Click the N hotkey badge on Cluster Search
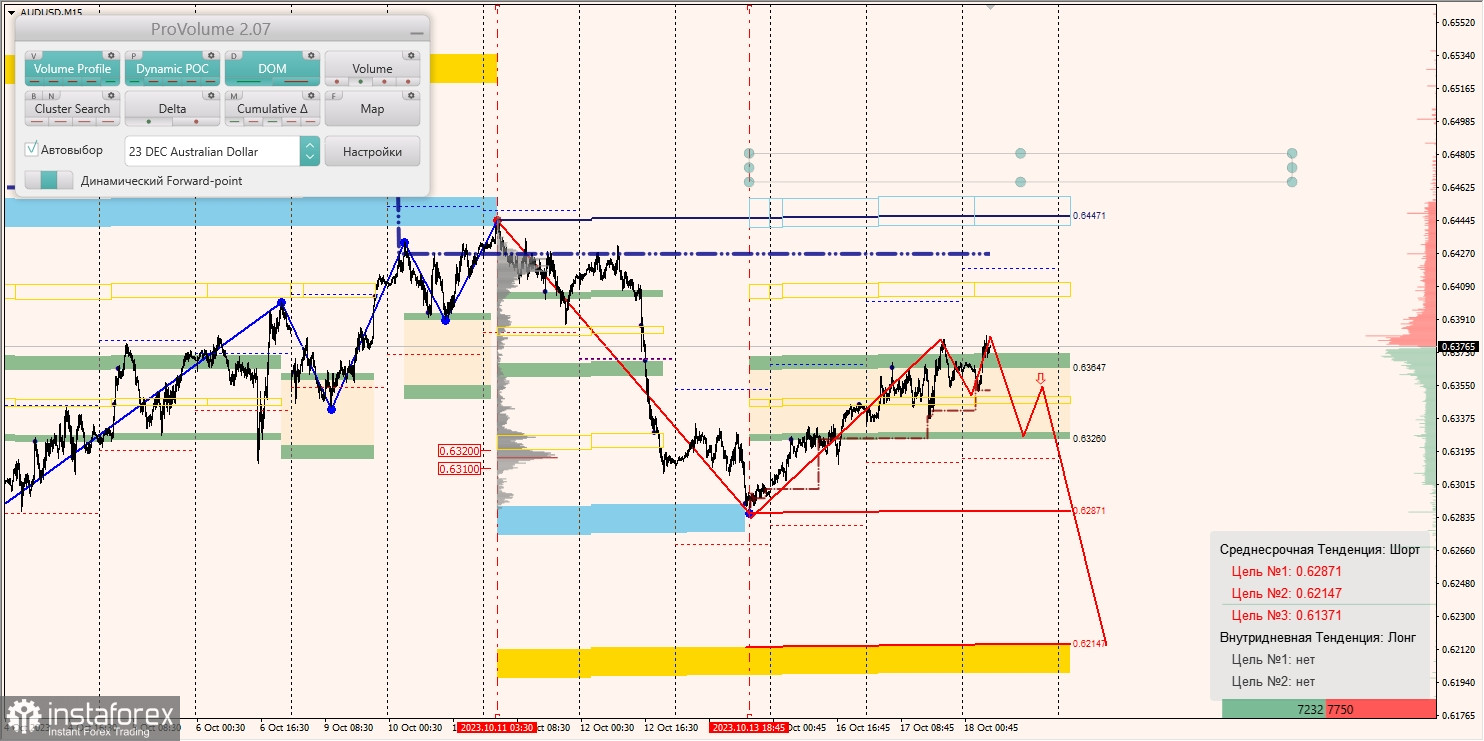Screen dimensions: 1484x741 point(51,96)
